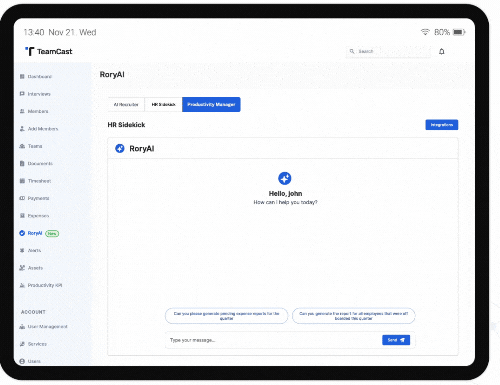
Task: Select the Timesheet icon in sidebar
Action: [x=22, y=181]
